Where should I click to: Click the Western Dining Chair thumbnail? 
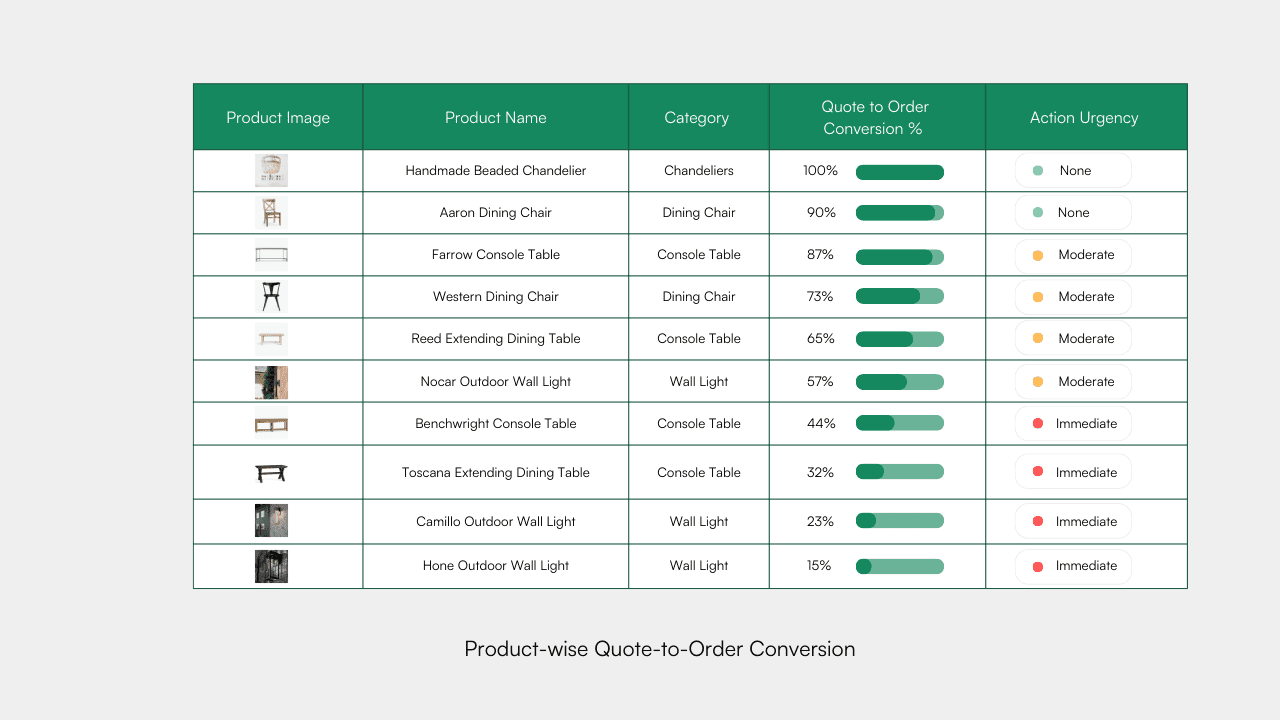(x=271, y=297)
